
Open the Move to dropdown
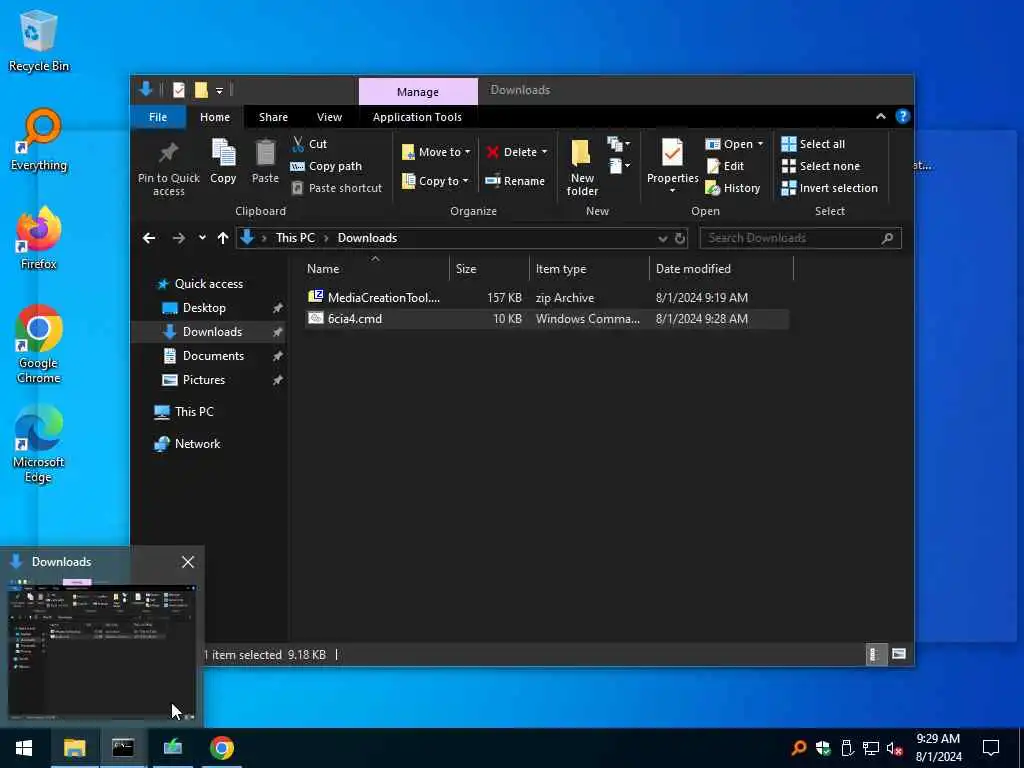click(x=436, y=152)
